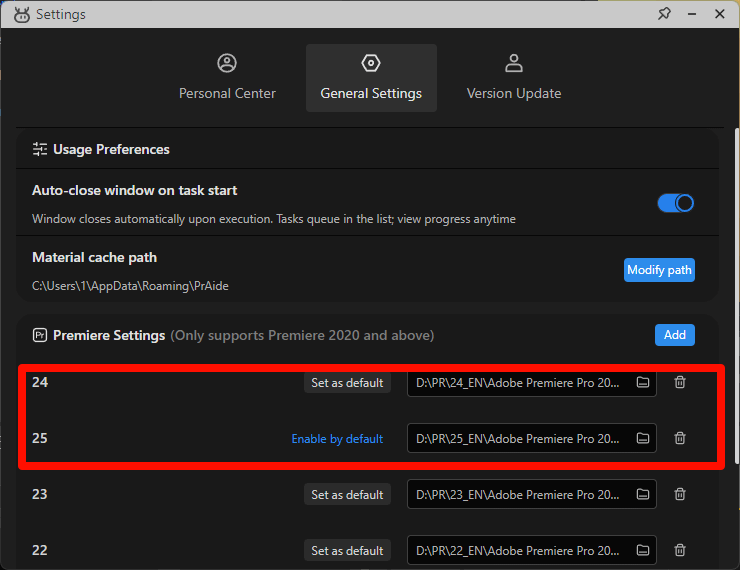Click Modify path button for material cache
Viewport: 740px width, 570px height.
pos(659,270)
